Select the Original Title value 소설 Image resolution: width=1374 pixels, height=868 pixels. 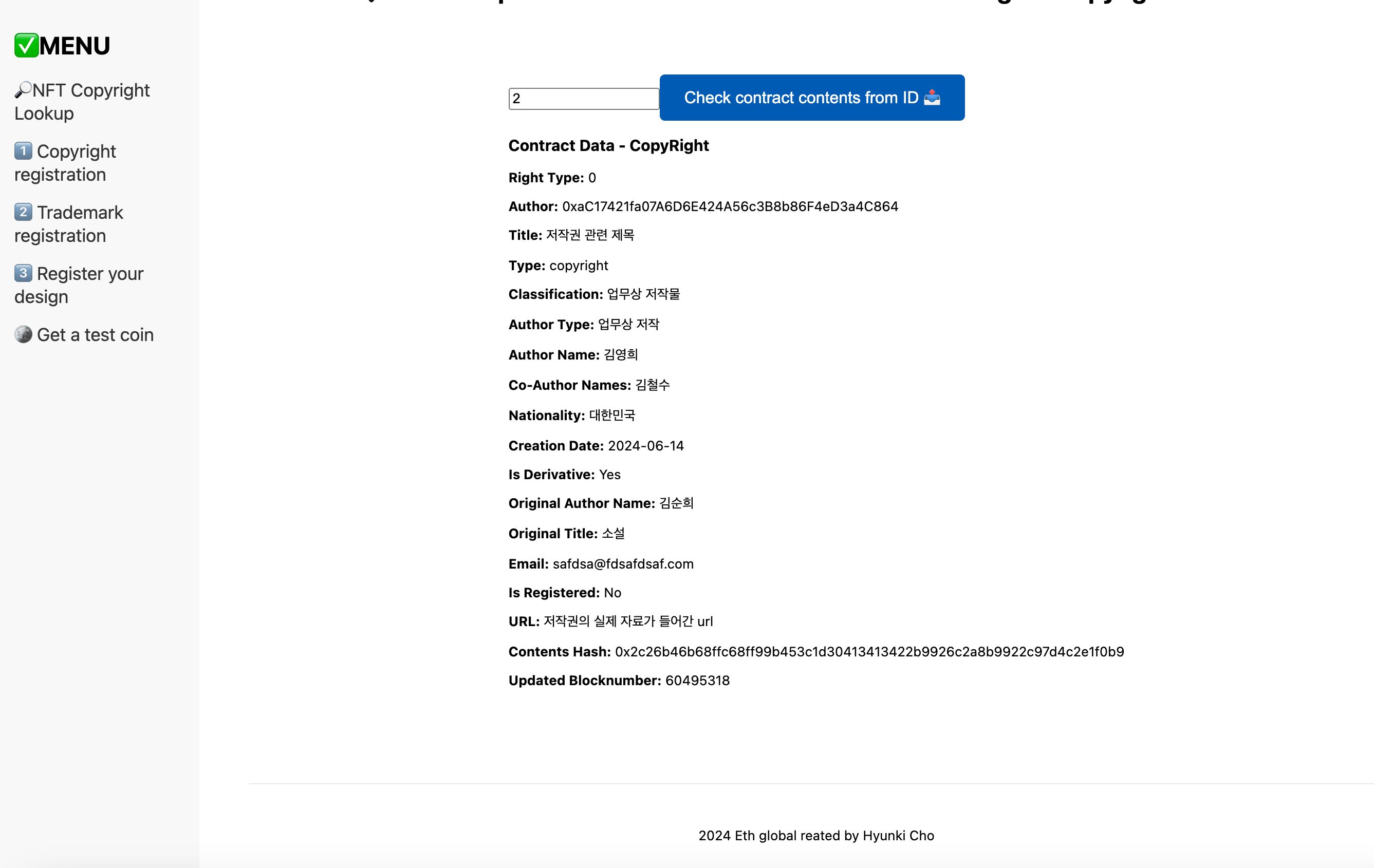614,533
